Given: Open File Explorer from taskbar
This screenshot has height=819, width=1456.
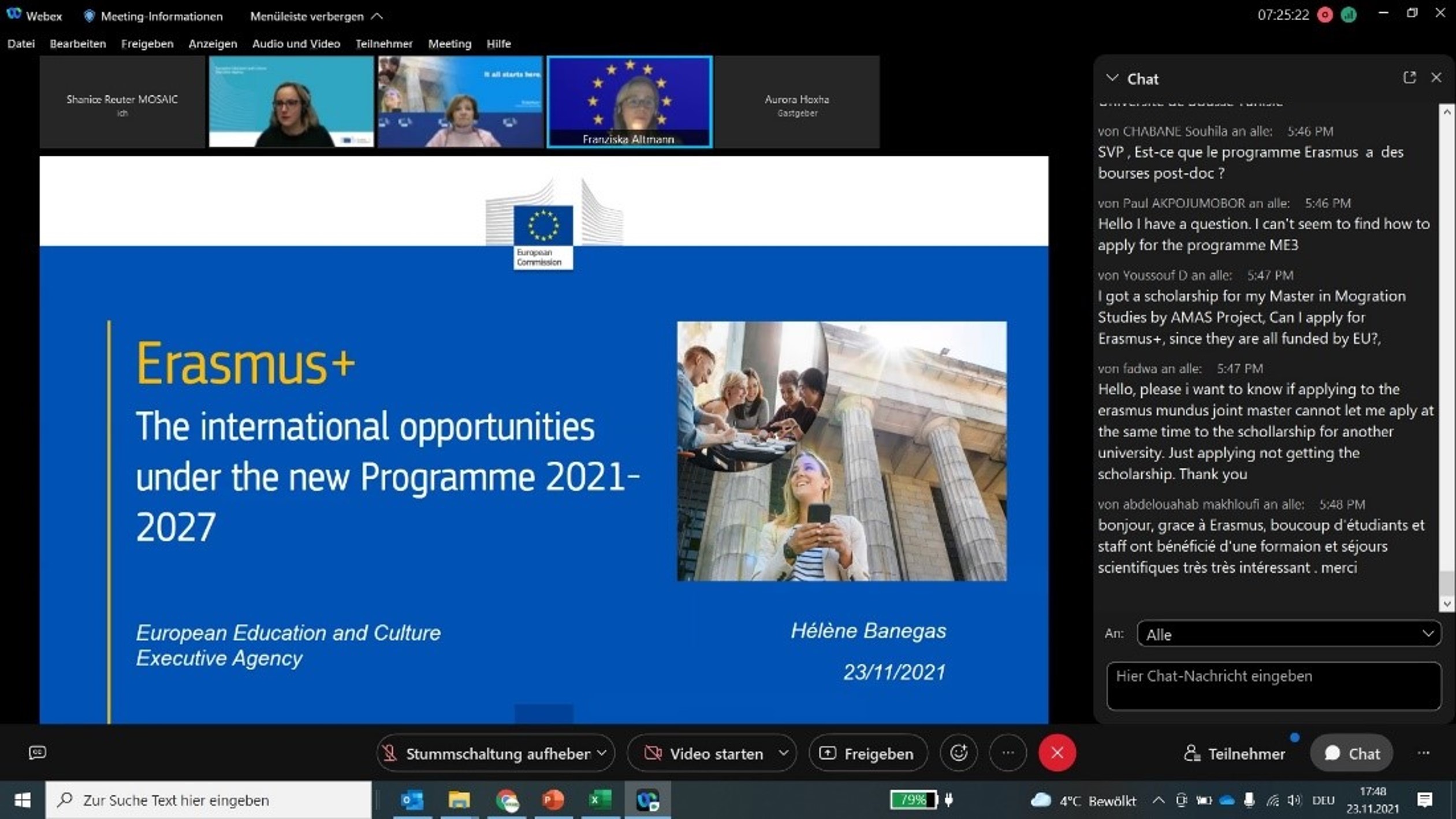Looking at the screenshot, I should (459, 800).
